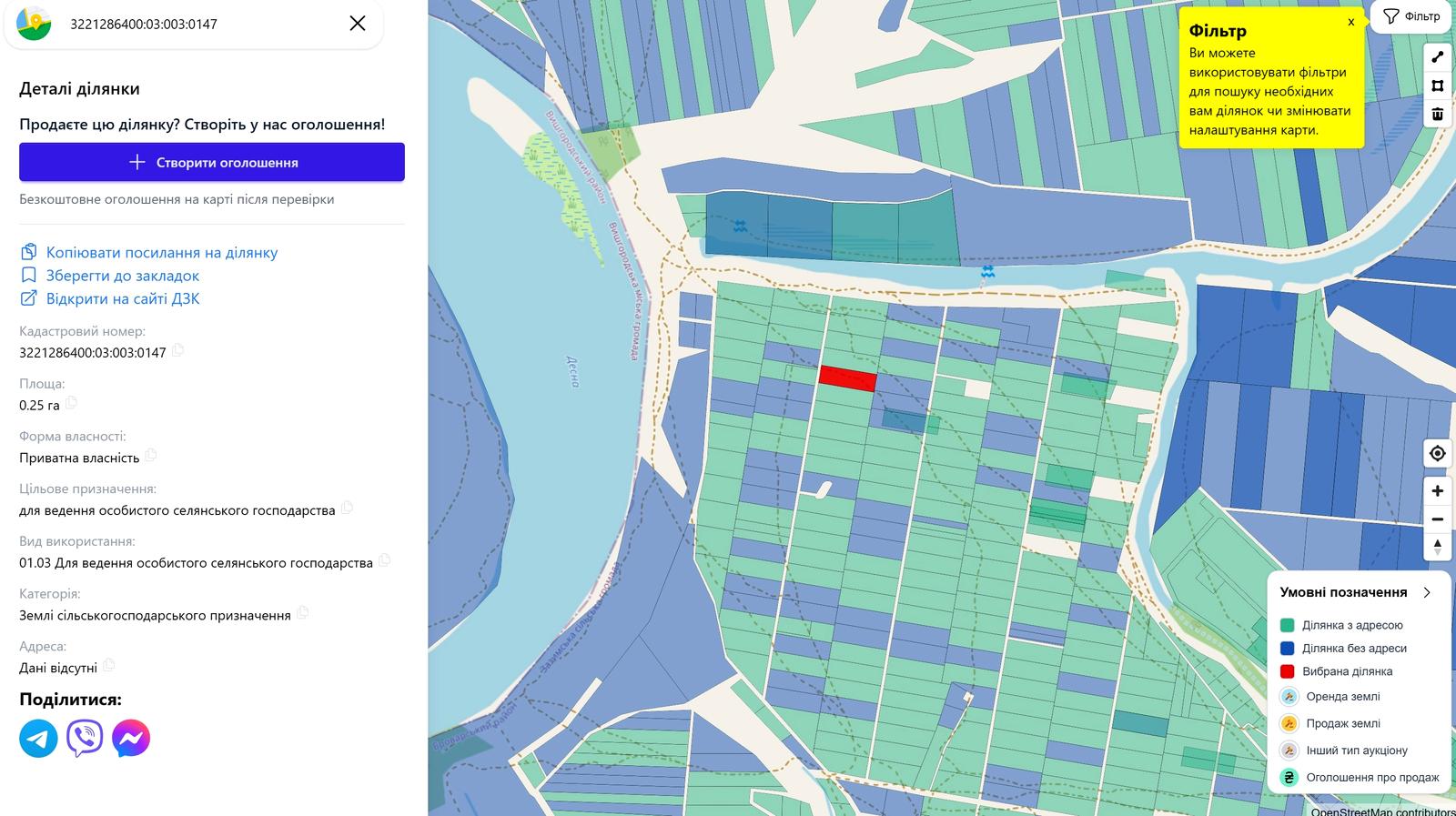Viewport: 1456px width, 816px height.
Task: Select the polygon area drawing tool
Action: [1438, 86]
